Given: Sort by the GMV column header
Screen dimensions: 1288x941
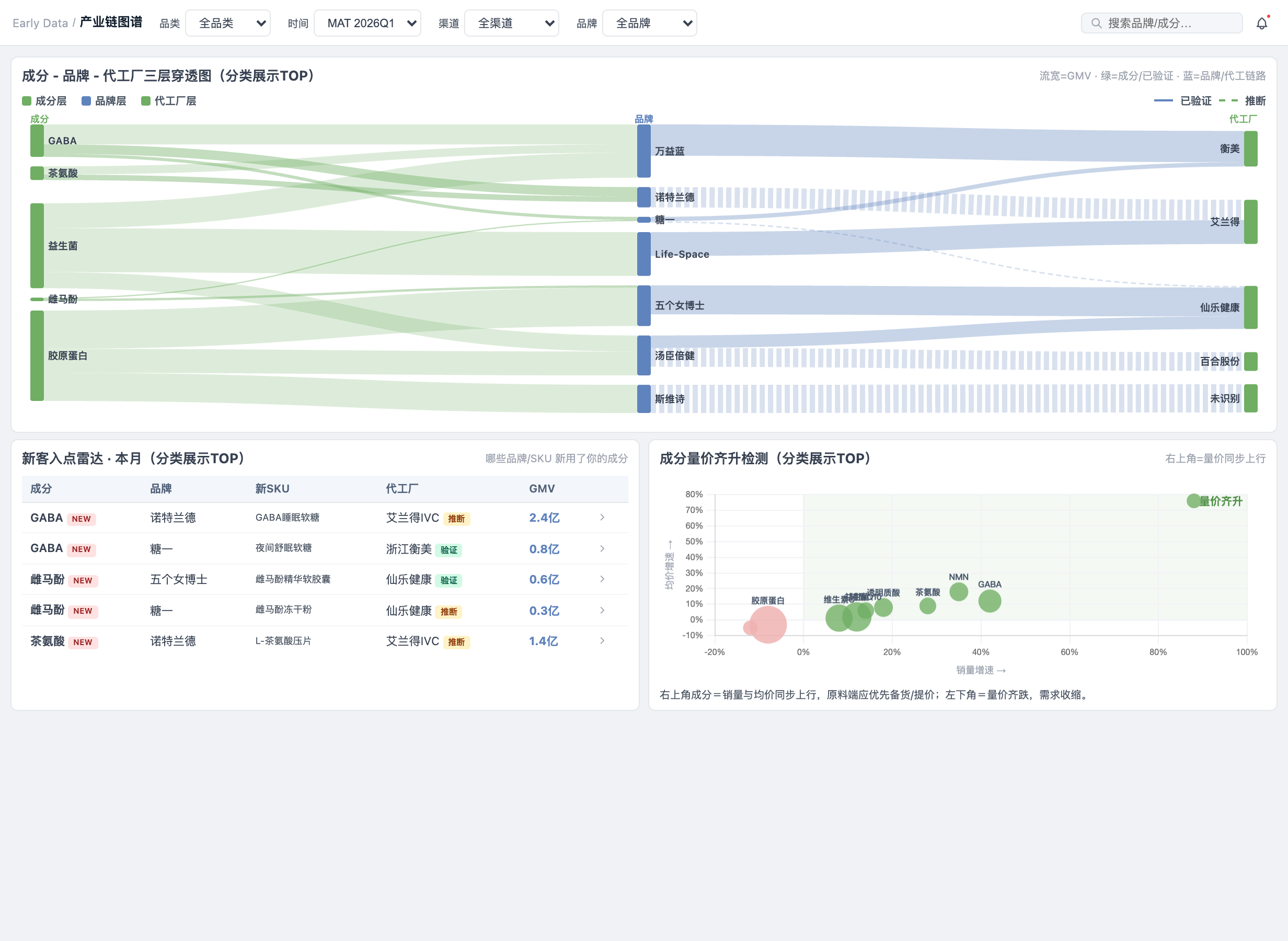Looking at the screenshot, I should point(542,488).
